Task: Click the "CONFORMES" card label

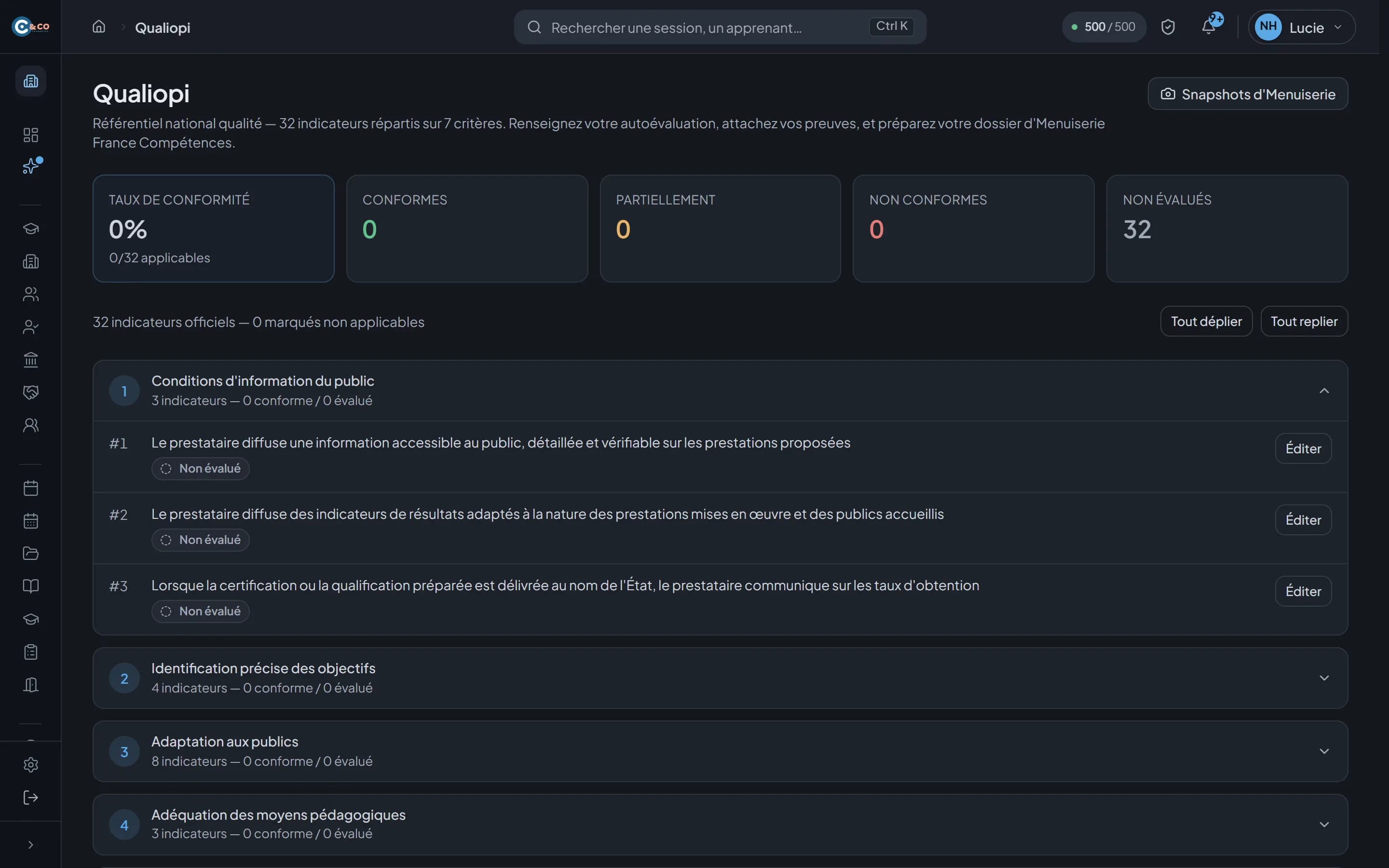Action: click(405, 200)
